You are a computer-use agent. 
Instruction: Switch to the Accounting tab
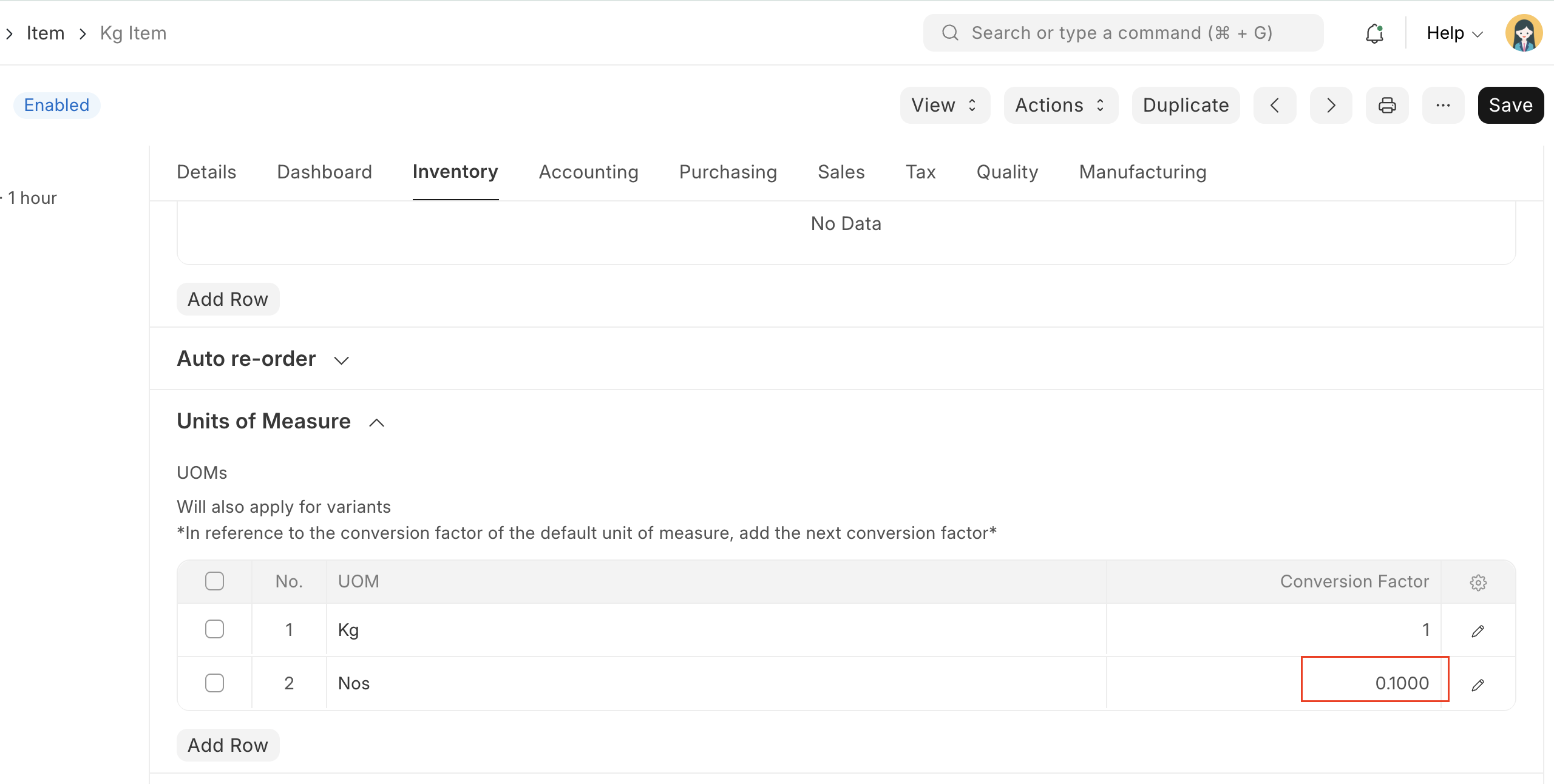[x=588, y=172]
